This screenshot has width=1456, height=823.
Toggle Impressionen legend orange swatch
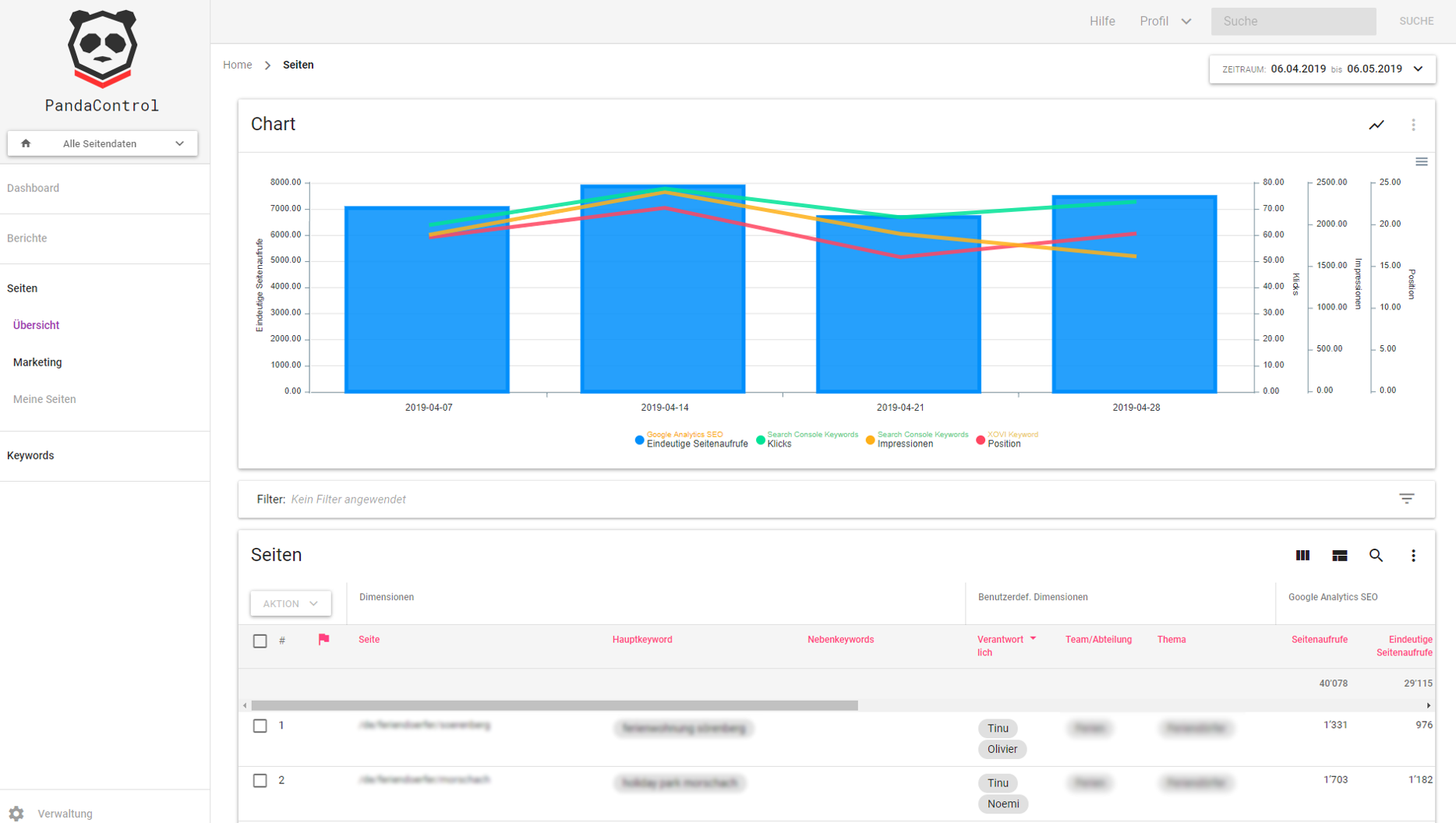[871, 440]
